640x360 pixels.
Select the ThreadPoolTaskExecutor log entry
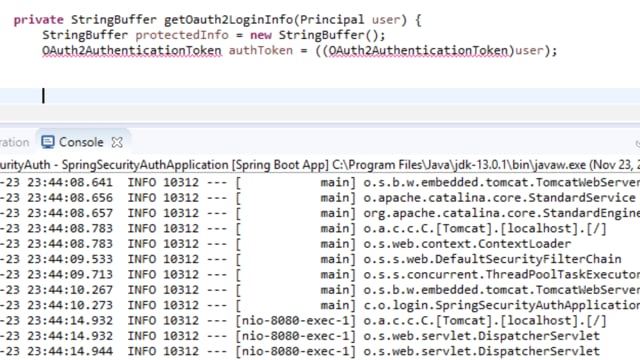pos(320,274)
